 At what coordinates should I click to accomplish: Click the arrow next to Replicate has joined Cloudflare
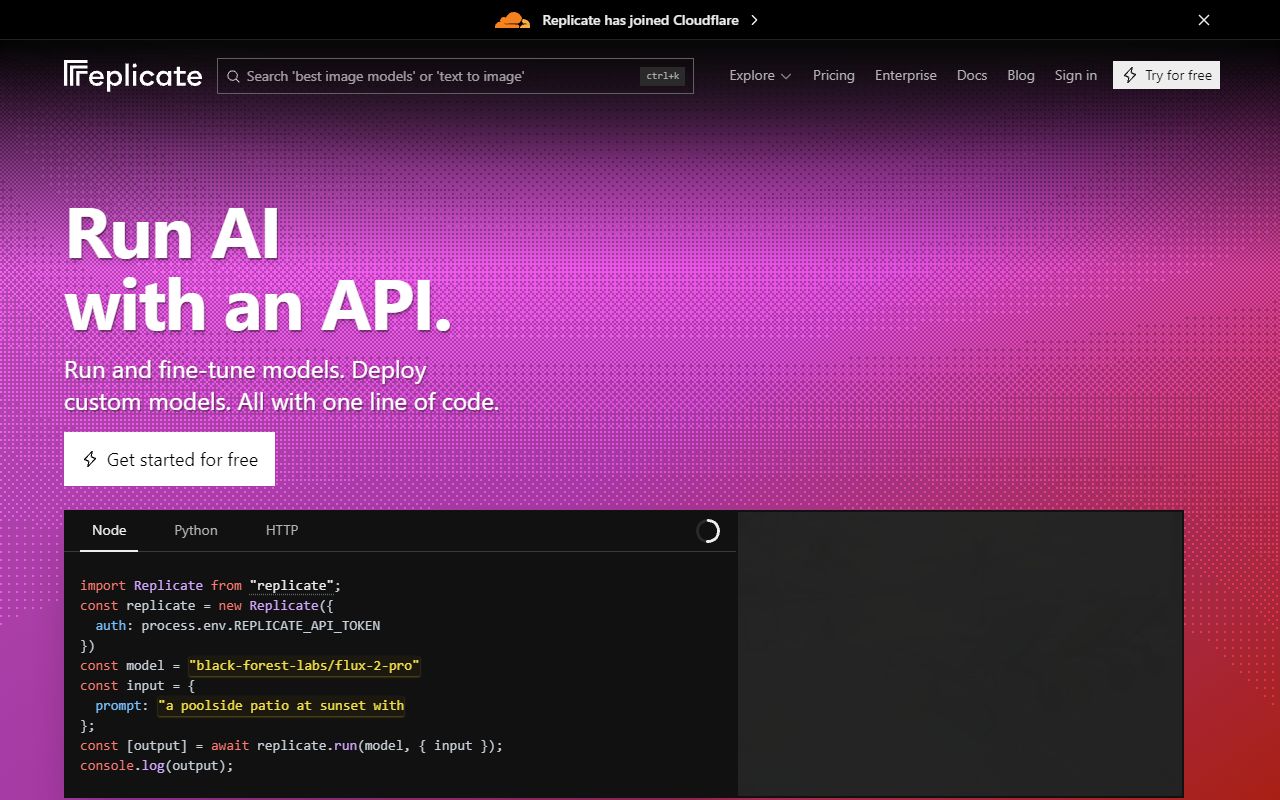pos(754,20)
